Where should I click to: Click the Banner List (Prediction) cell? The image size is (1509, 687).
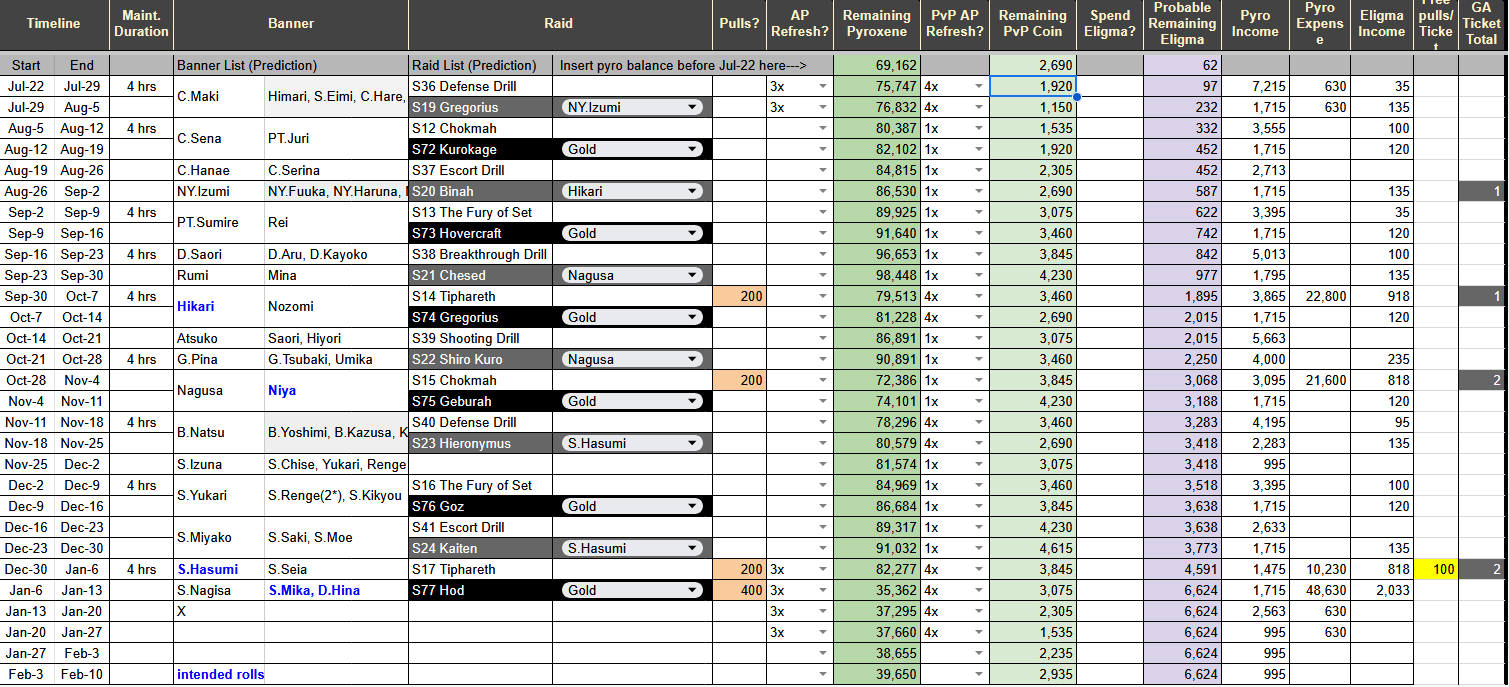[x=291, y=65]
